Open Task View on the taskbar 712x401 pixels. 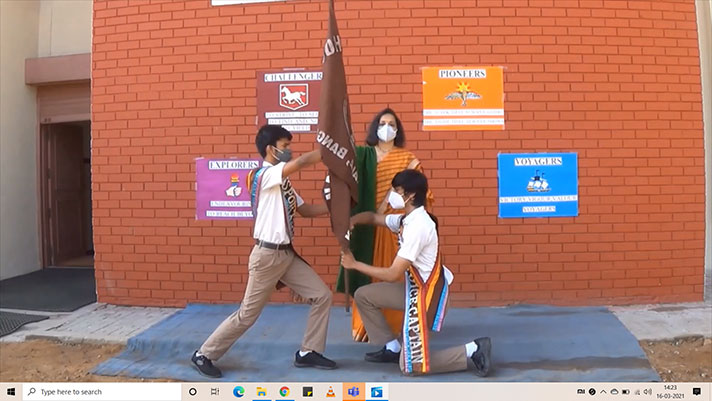216,392
